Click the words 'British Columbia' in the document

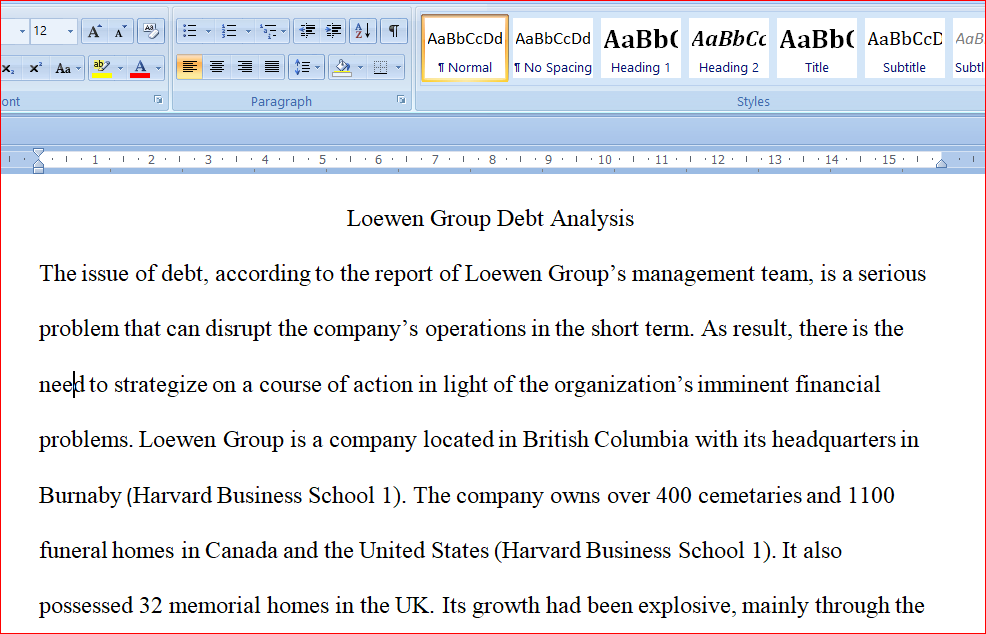(606, 439)
